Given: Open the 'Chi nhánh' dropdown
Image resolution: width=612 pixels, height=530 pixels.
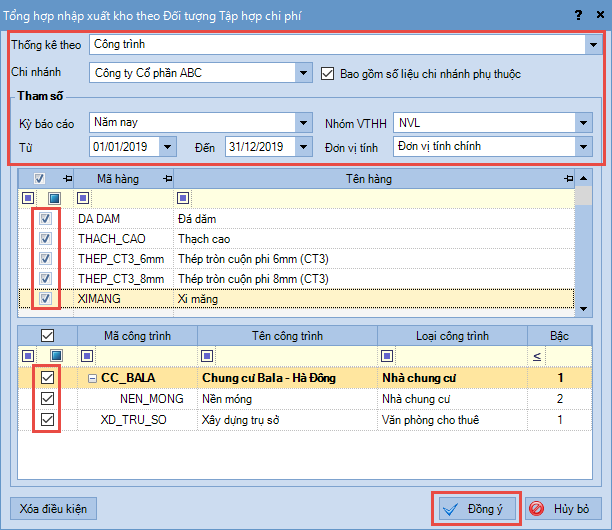Looking at the screenshot, I should pos(303,73).
